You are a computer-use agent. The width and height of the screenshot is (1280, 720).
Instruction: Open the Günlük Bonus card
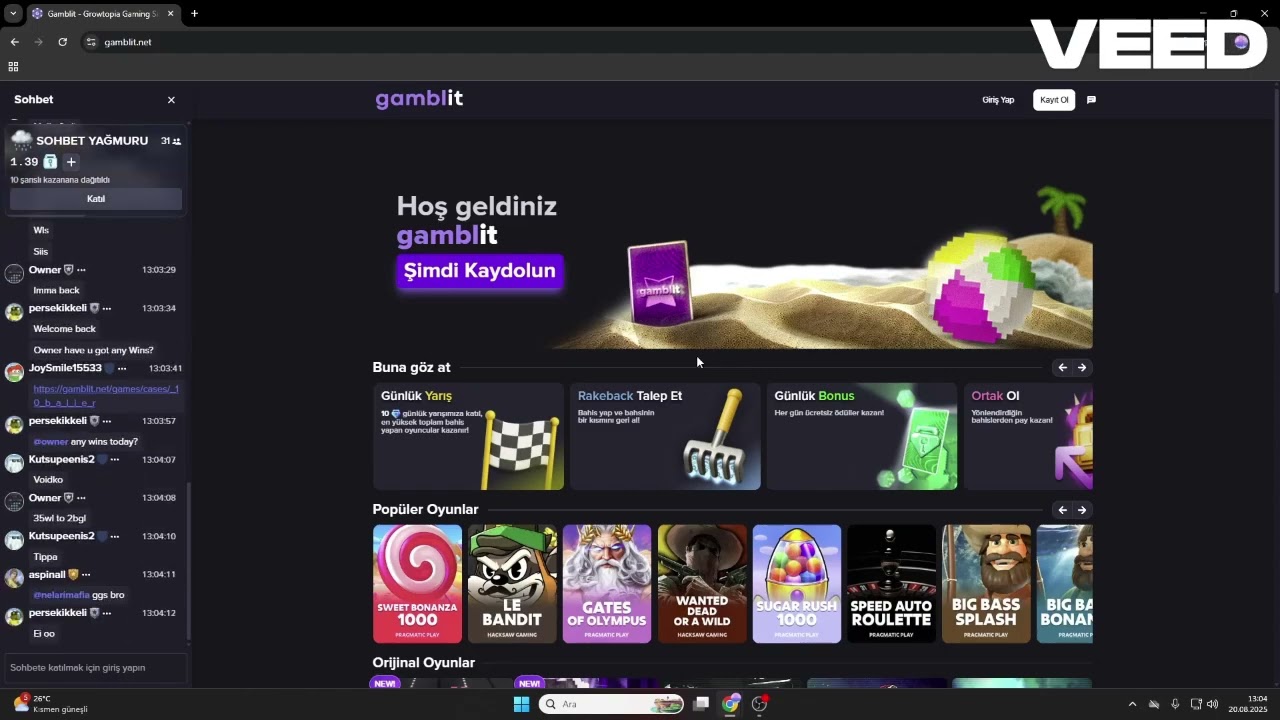[862, 436]
